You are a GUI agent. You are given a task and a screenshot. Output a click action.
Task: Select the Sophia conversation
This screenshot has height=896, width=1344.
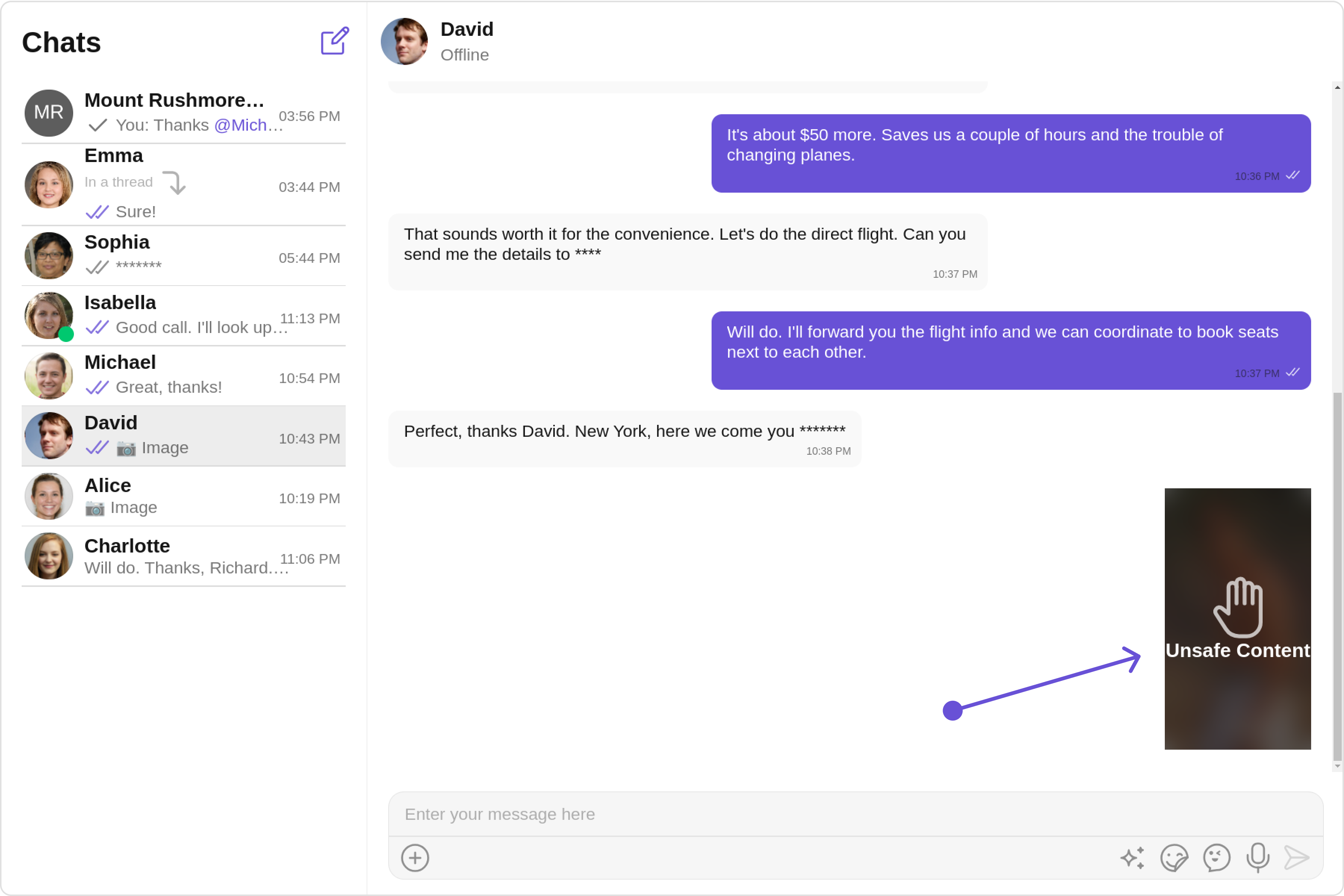click(183, 255)
